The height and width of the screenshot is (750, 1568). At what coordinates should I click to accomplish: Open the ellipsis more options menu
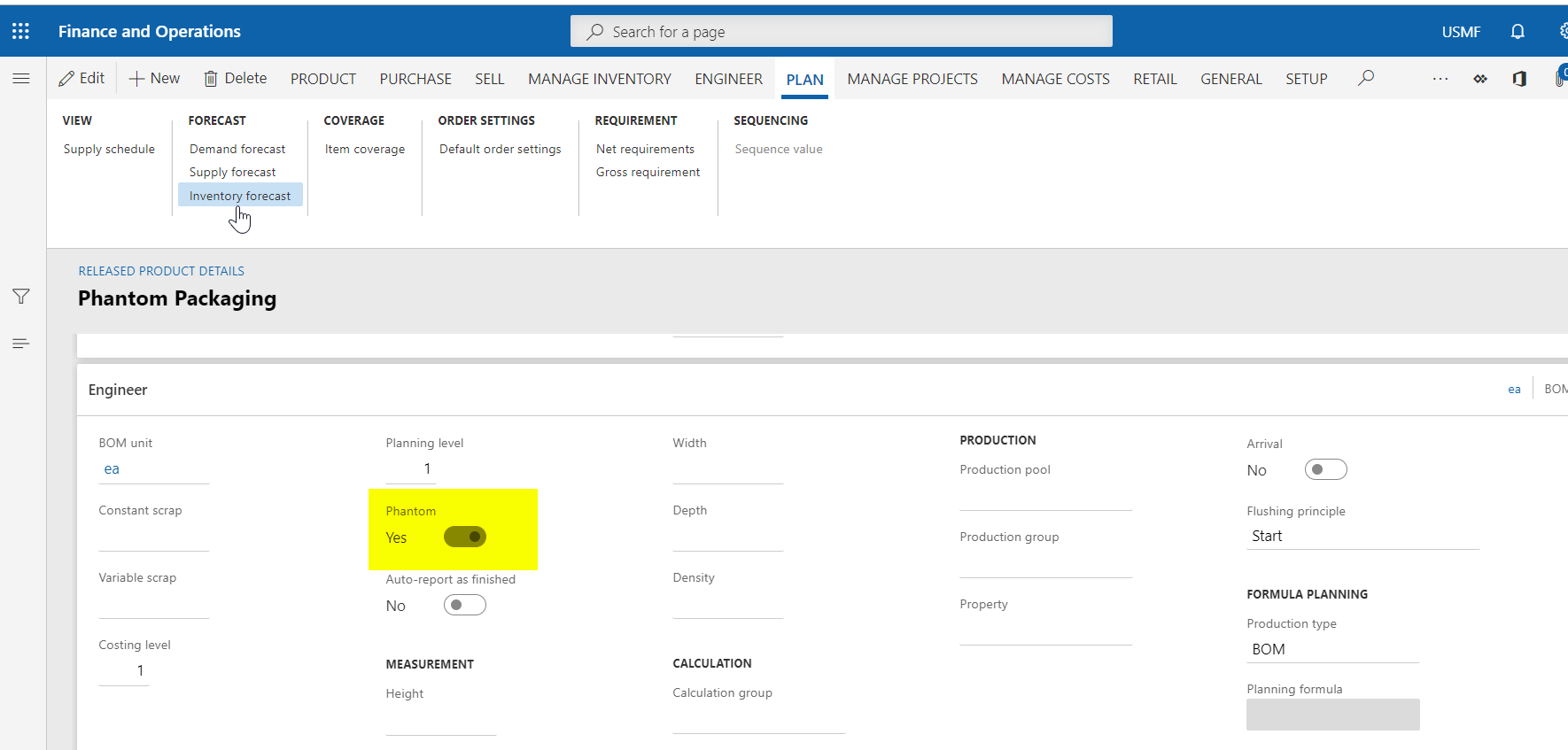pyautogui.click(x=1440, y=79)
